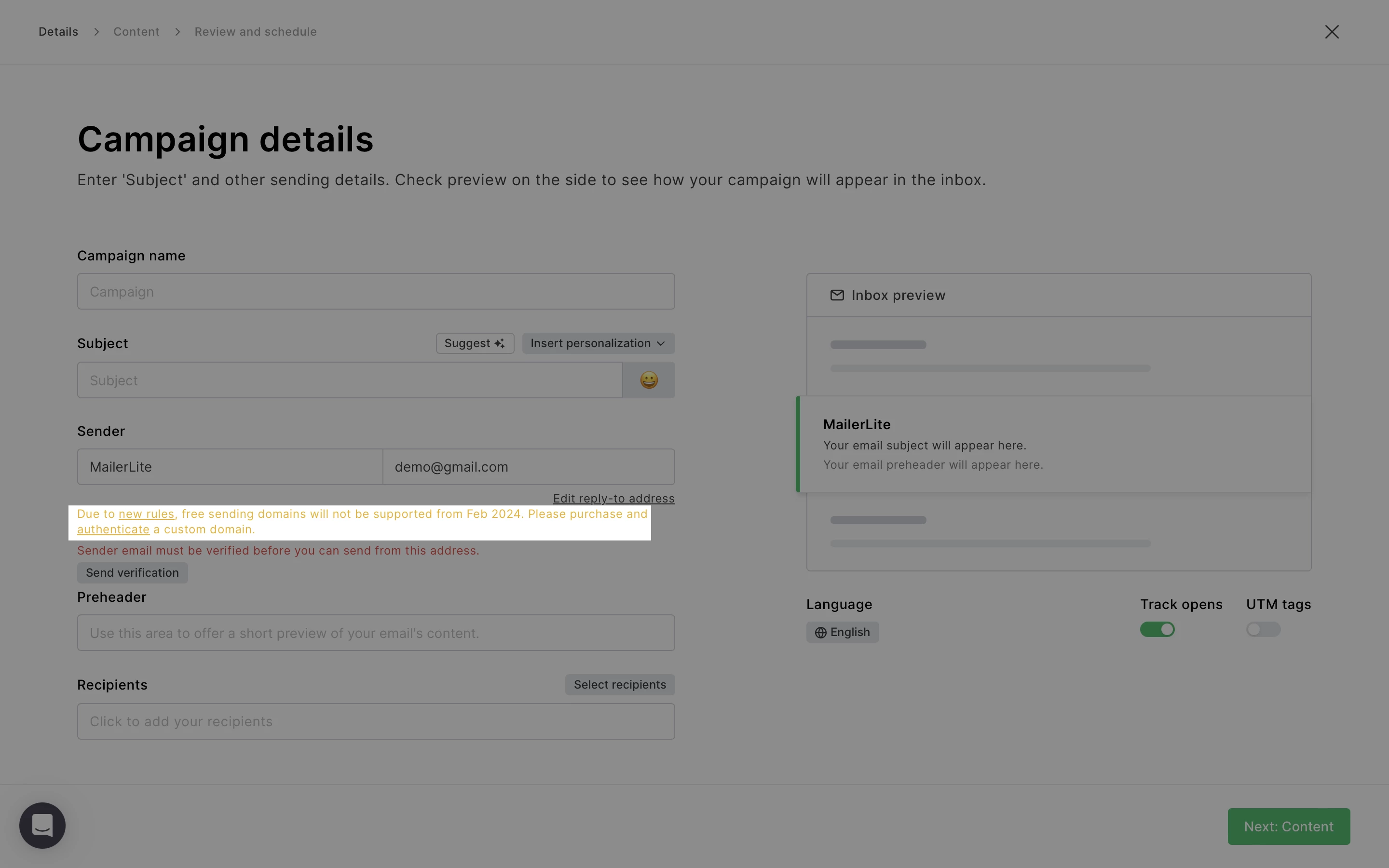Select the Details breadcrumb step
1389x868 pixels.
pyautogui.click(x=58, y=31)
